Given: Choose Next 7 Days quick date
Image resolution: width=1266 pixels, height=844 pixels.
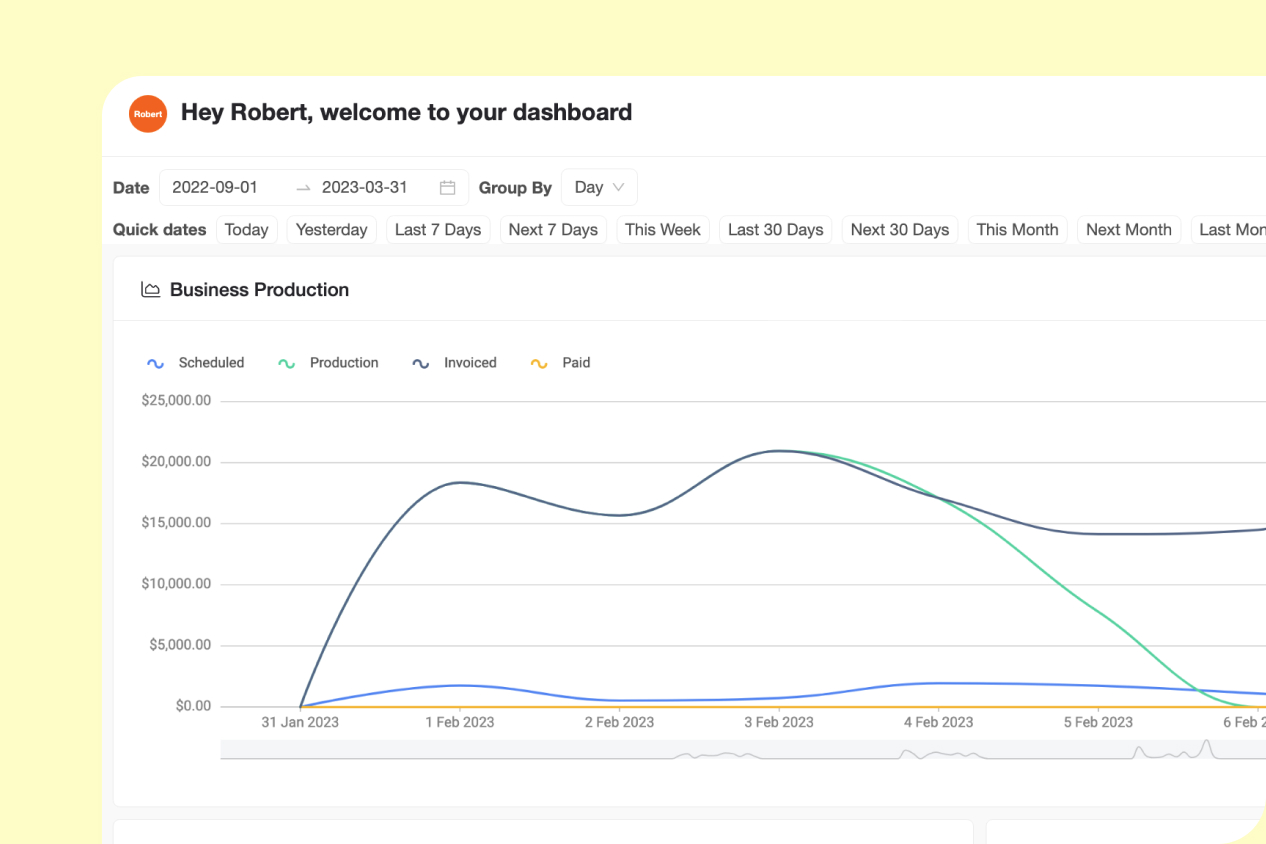Looking at the screenshot, I should (x=553, y=230).
